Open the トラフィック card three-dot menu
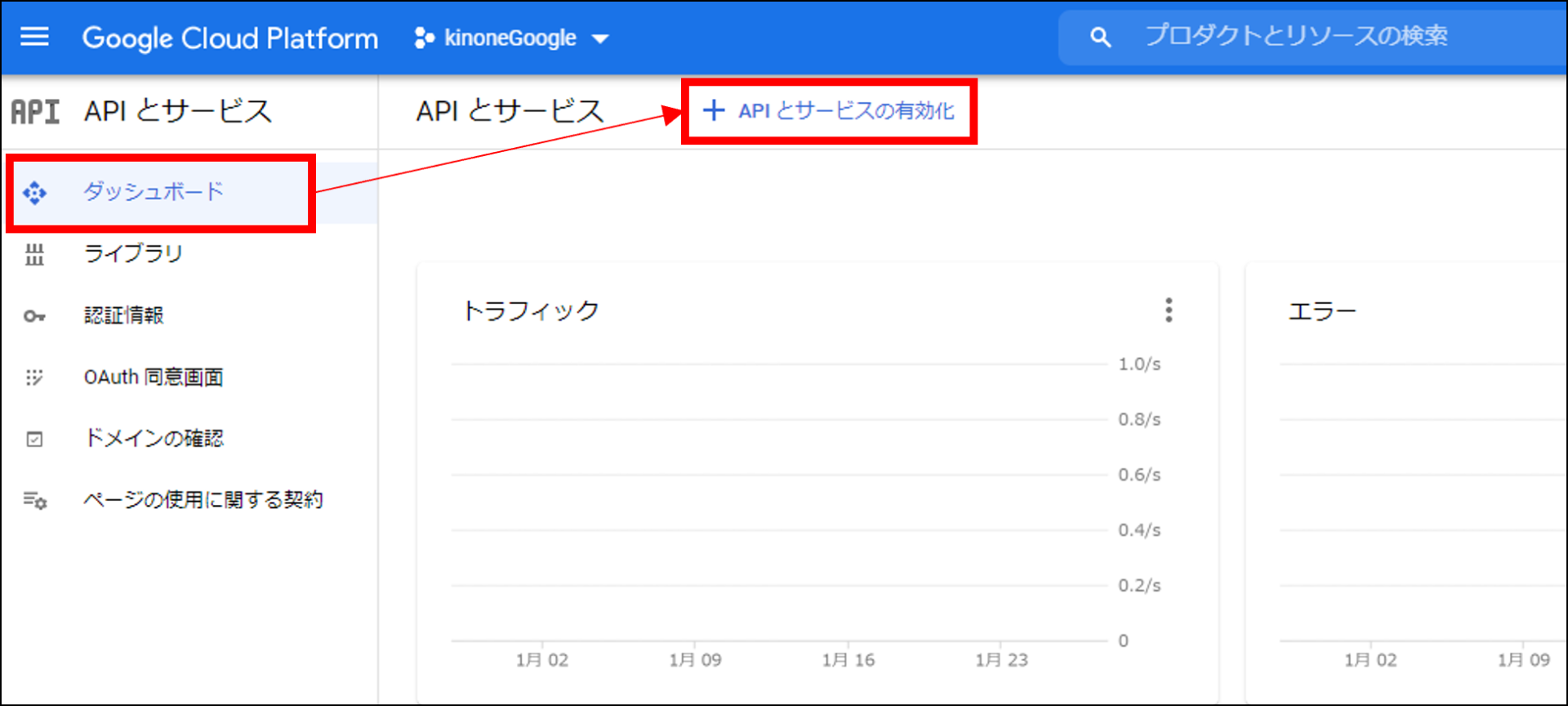This screenshot has height=706, width=1568. [1169, 310]
